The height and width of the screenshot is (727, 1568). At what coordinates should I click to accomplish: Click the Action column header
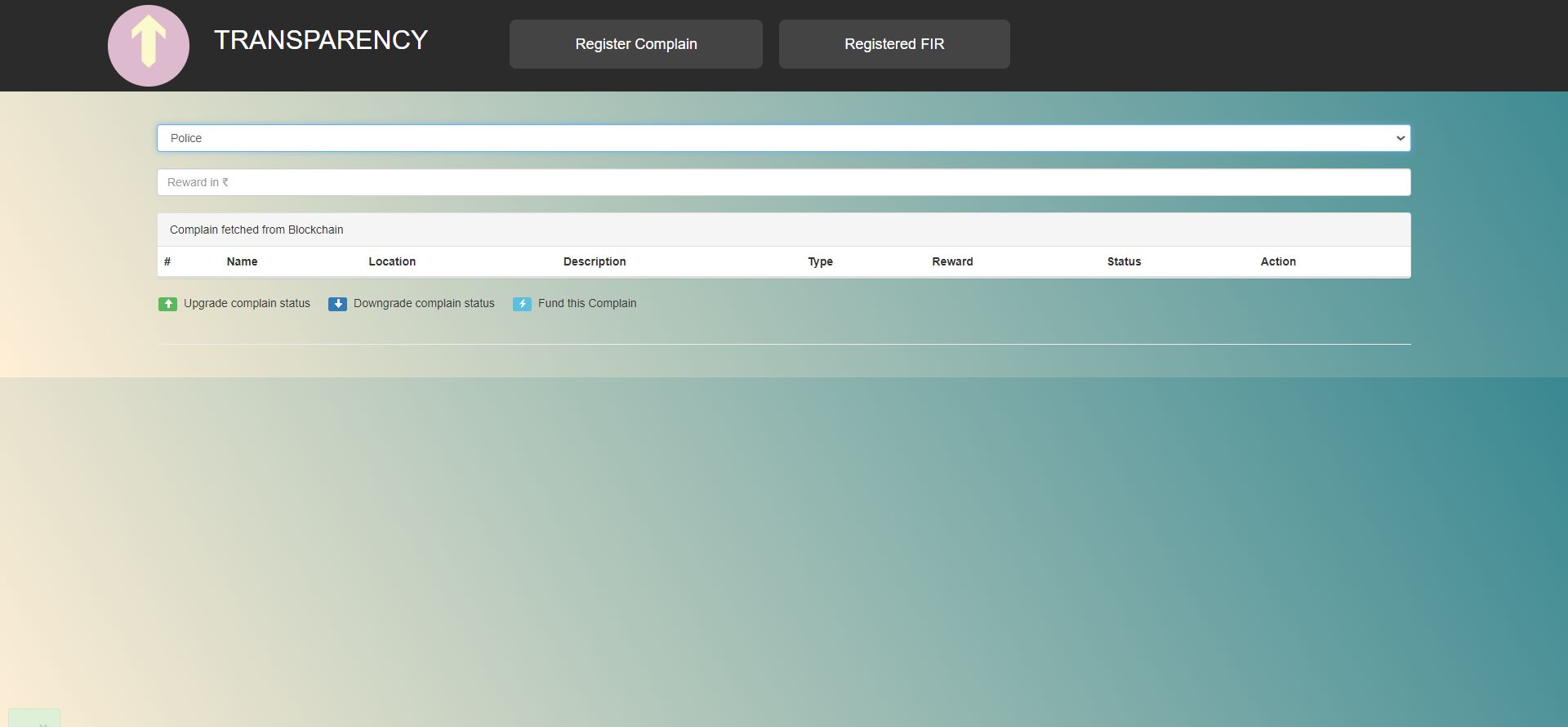1278,261
